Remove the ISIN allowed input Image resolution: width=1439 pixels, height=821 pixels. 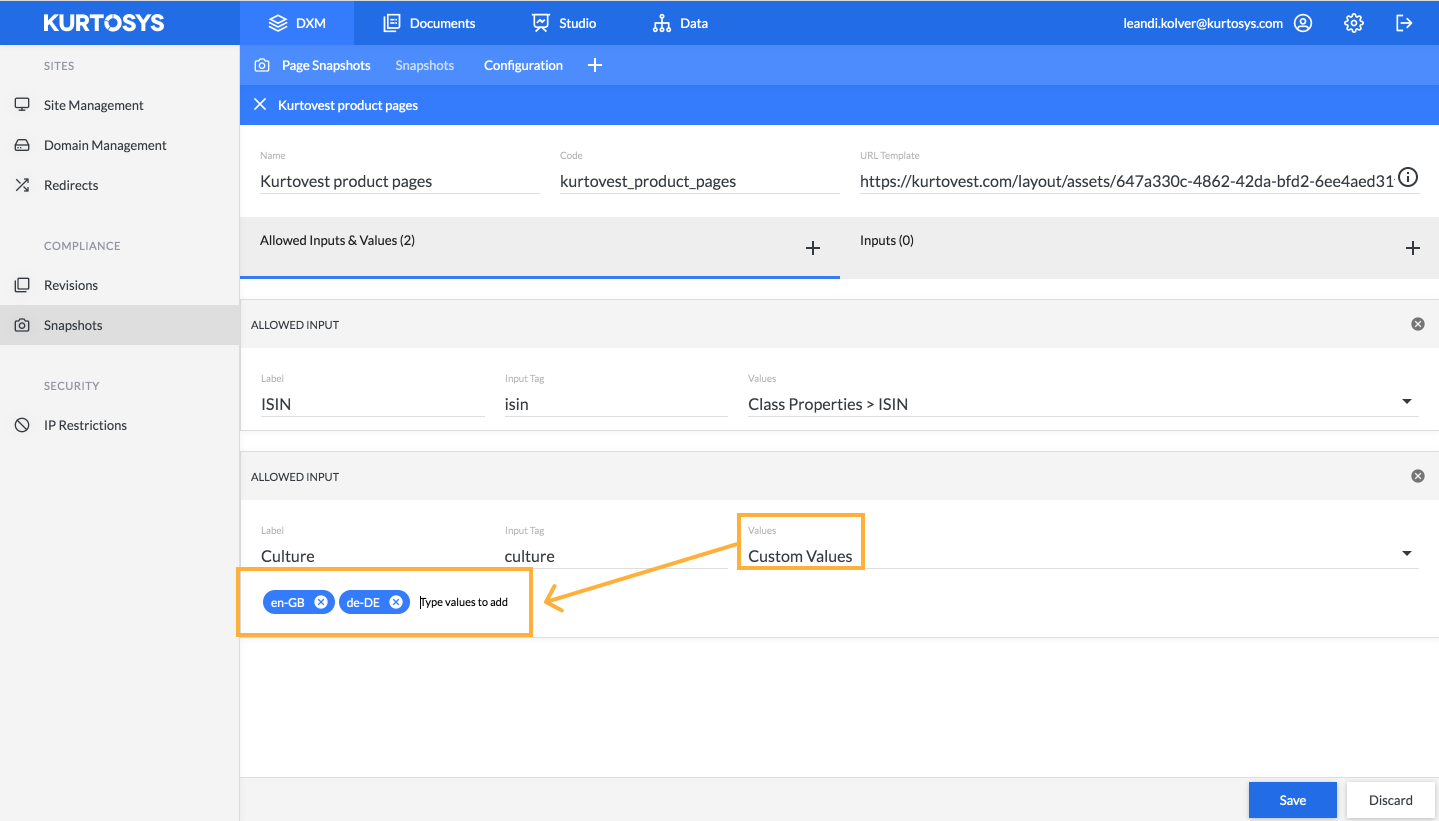click(x=1417, y=324)
